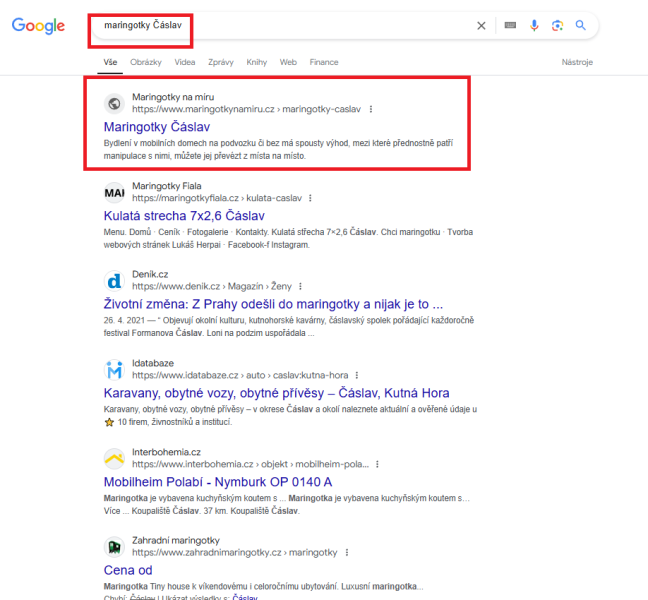This screenshot has height=600, width=648.
Task: Click the Čáslav link beside 'Ukázat výsledky s:'
Action: coord(245,598)
